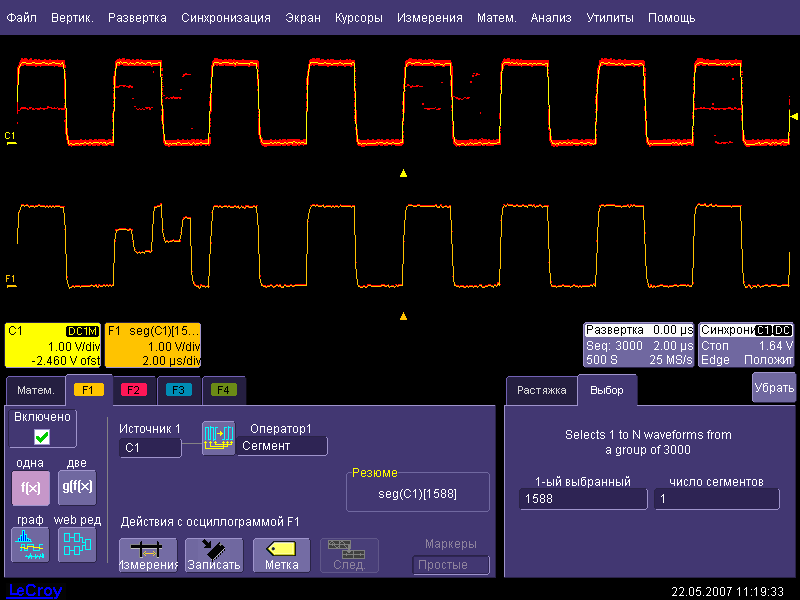
Task: Select the dual function g(f(x)) icon
Action: 76,487
